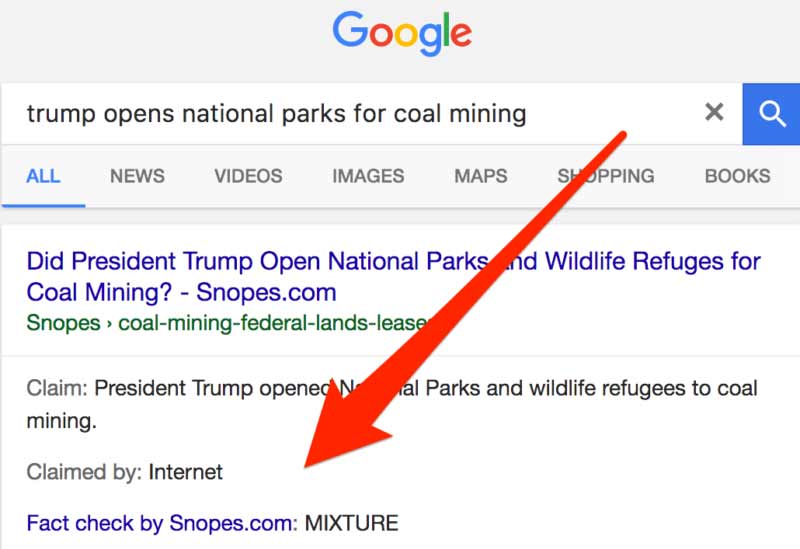This screenshot has height=549, width=800.
Task: Open the 'Did President Trump Open National Parks' result
Action: click(393, 277)
